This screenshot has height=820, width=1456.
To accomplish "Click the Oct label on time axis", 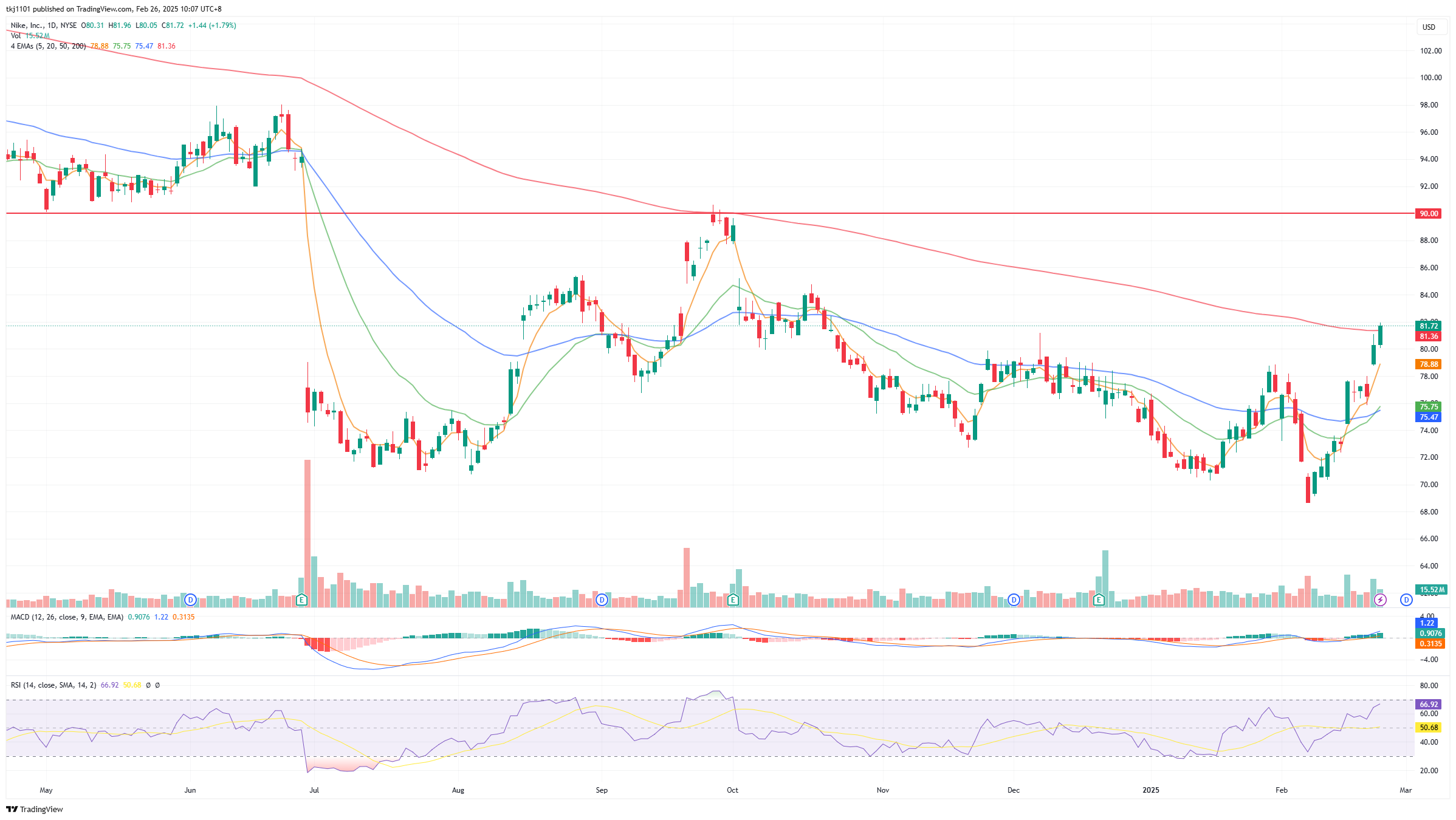I will pos(733,790).
